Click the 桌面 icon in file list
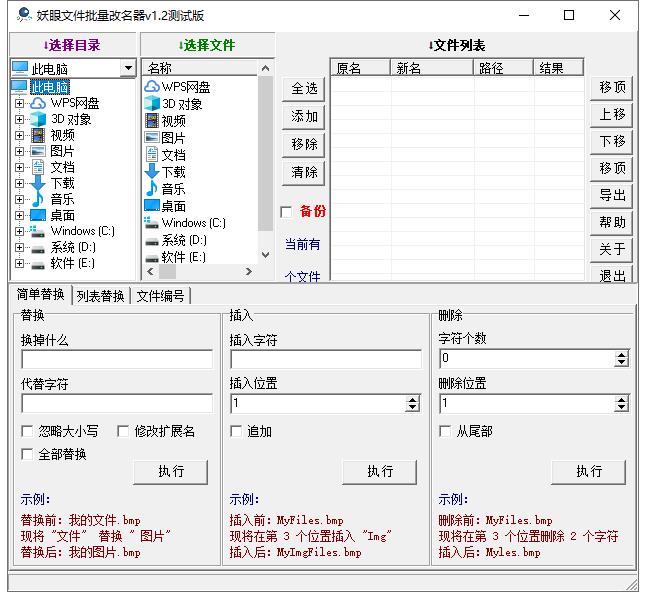 (152, 206)
